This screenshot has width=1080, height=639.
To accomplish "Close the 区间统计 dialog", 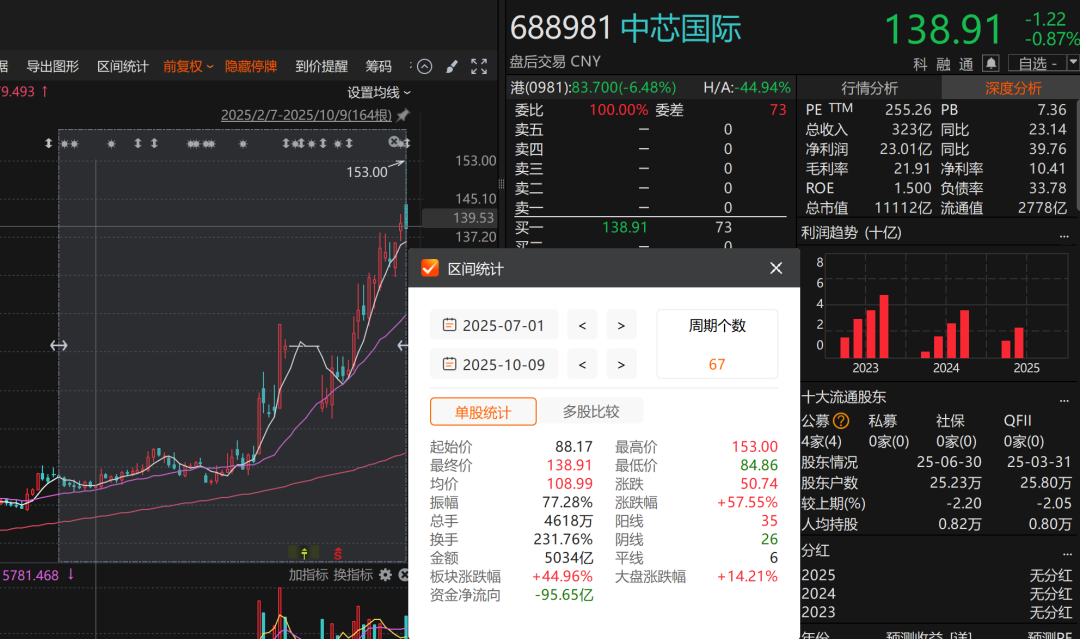I will point(776,268).
